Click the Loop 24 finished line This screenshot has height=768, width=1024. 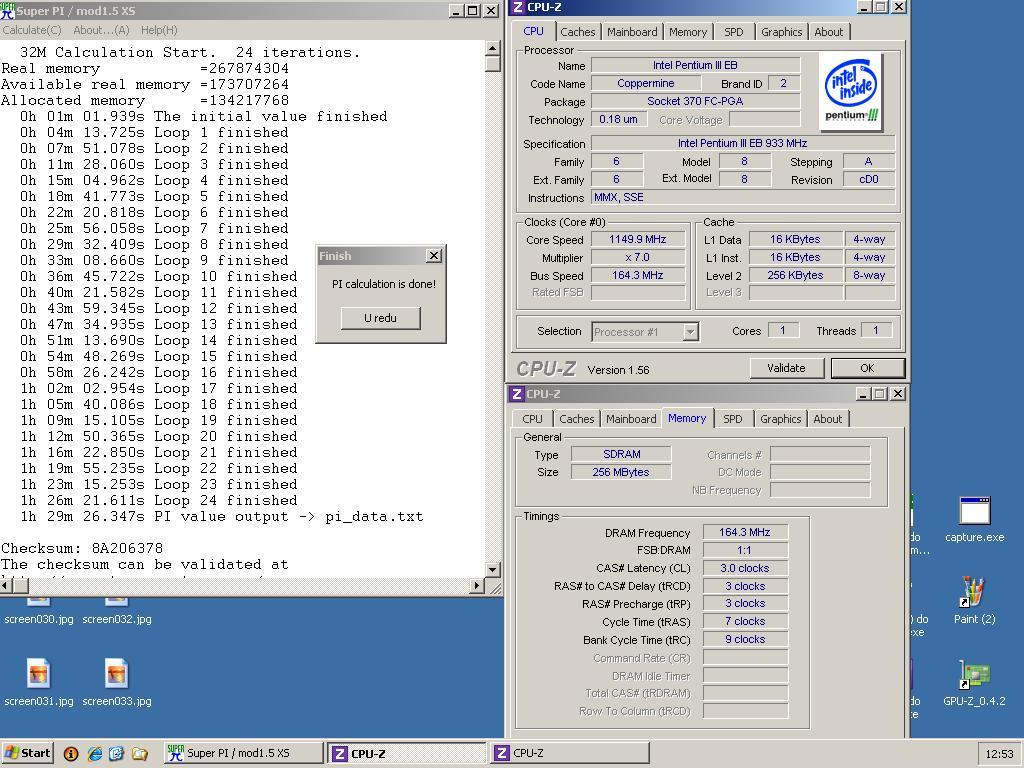159,501
